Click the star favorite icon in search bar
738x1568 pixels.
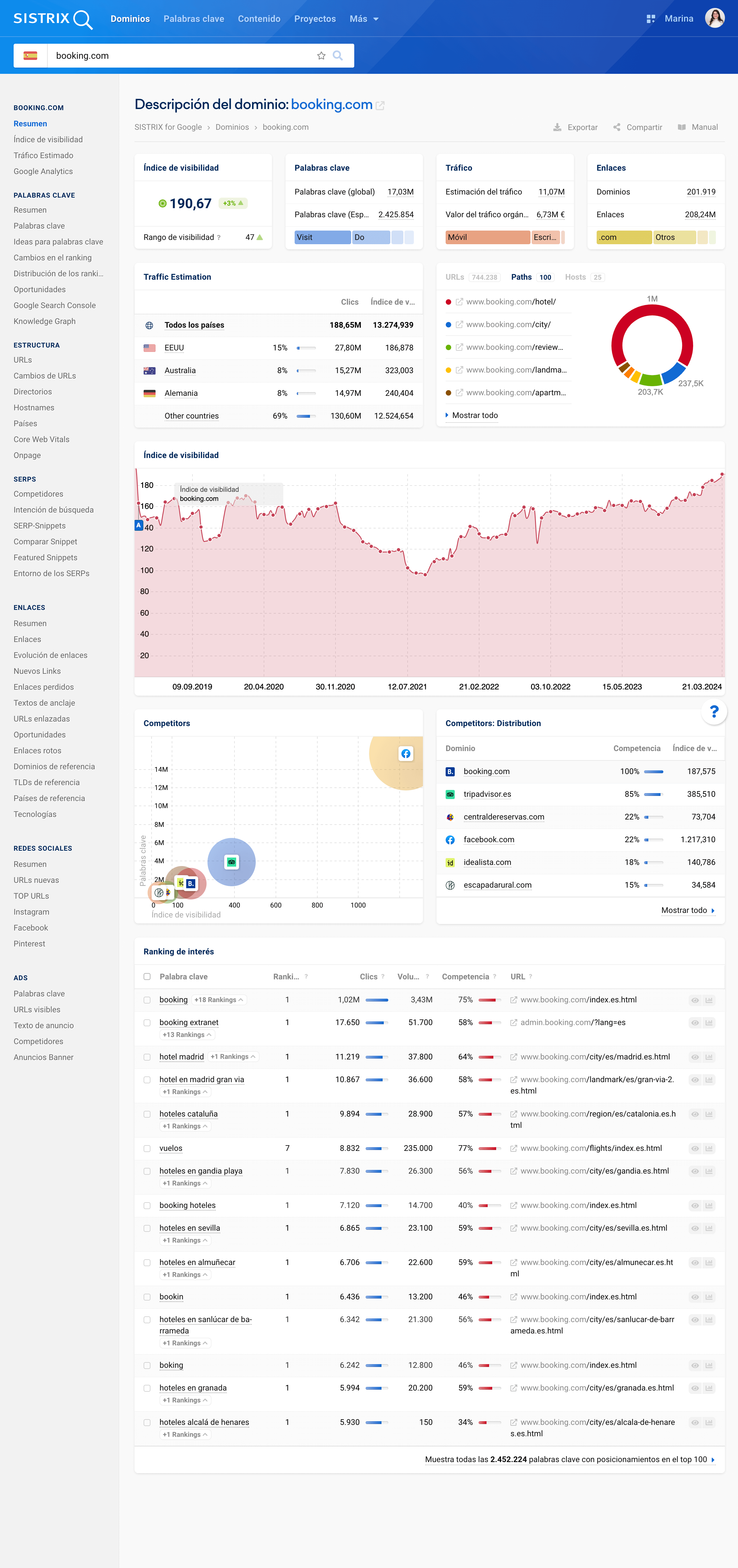321,56
